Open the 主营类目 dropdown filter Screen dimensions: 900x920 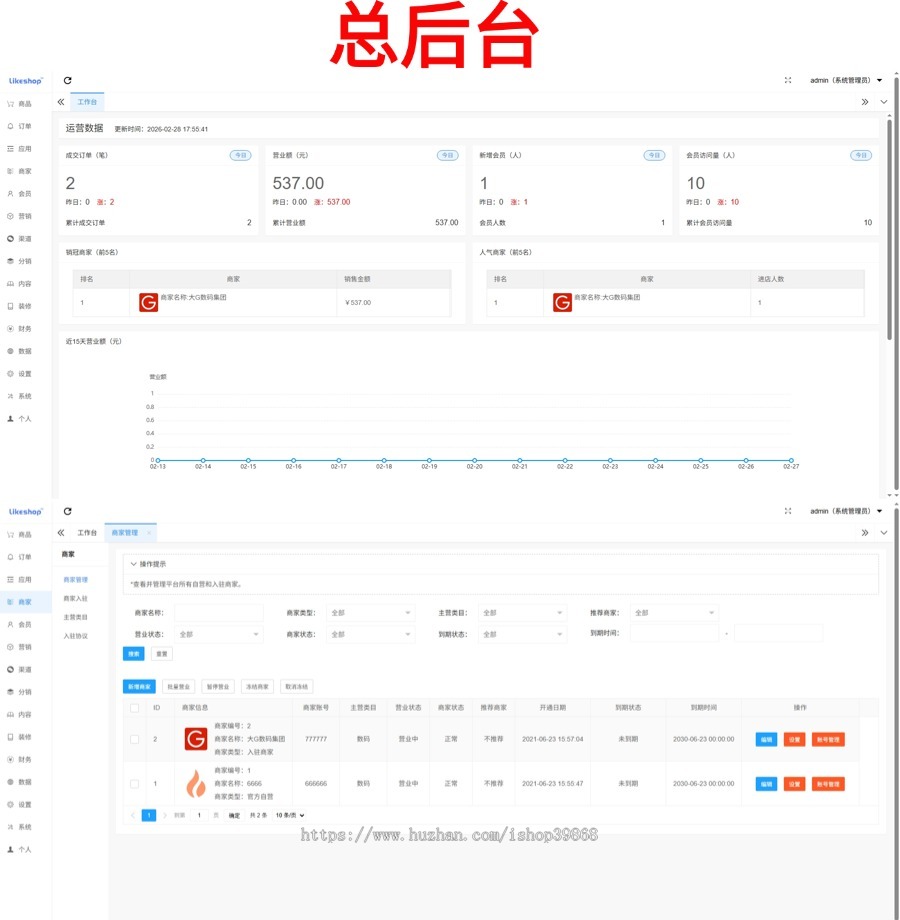523,613
